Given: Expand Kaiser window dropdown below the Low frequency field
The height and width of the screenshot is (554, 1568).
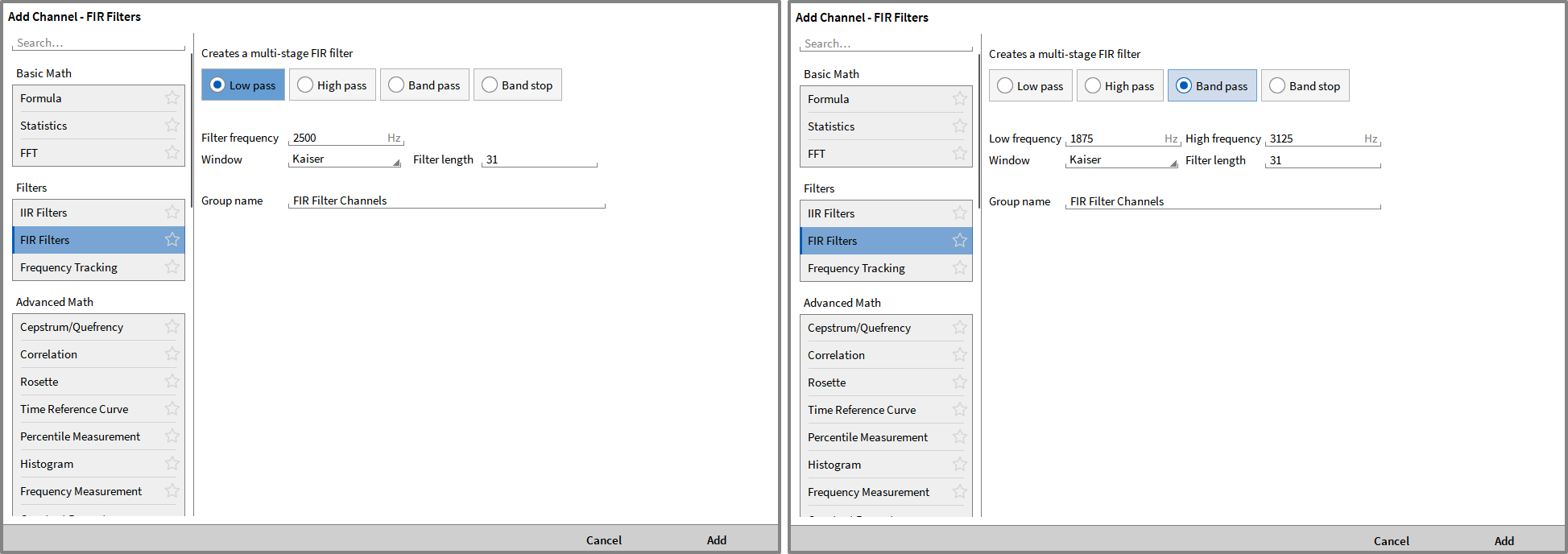Looking at the screenshot, I should pyautogui.click(x=1121, y=160).
